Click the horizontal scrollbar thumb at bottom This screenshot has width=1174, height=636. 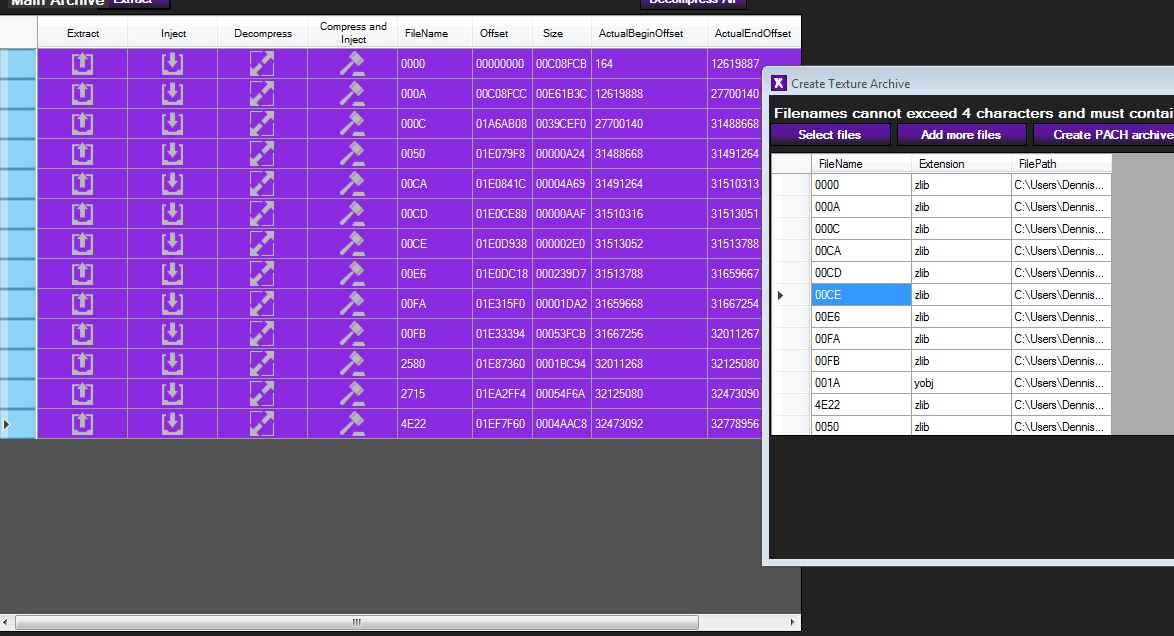click(356, 622)
